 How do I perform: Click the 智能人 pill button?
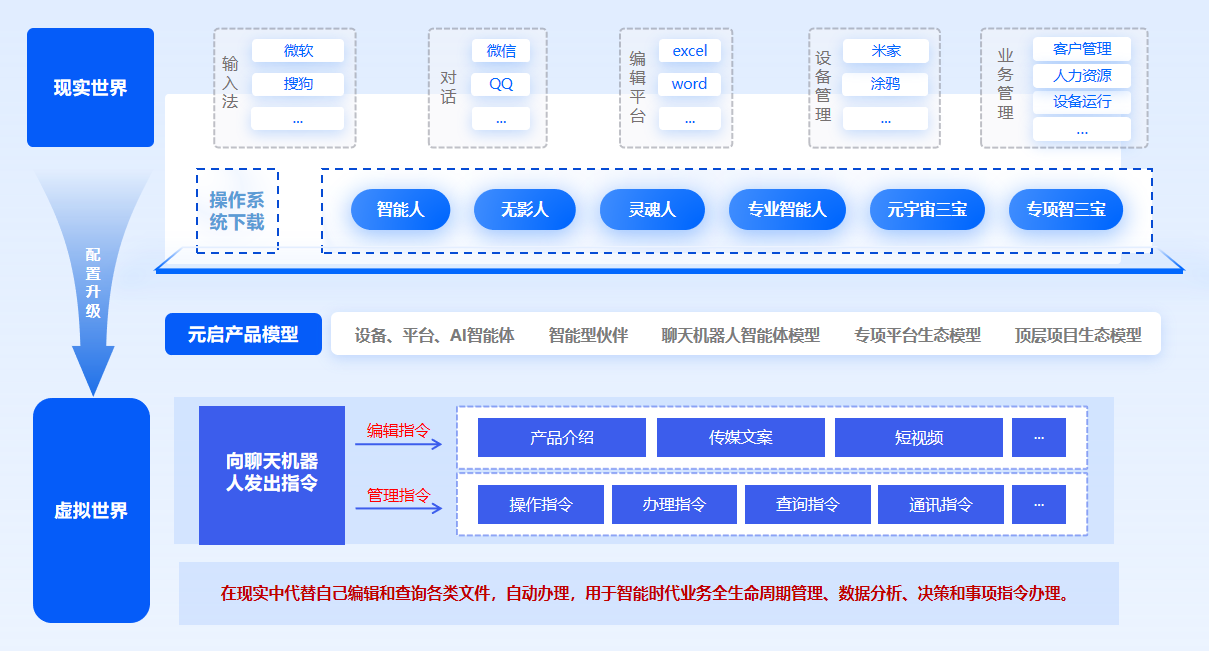point(400,210)
